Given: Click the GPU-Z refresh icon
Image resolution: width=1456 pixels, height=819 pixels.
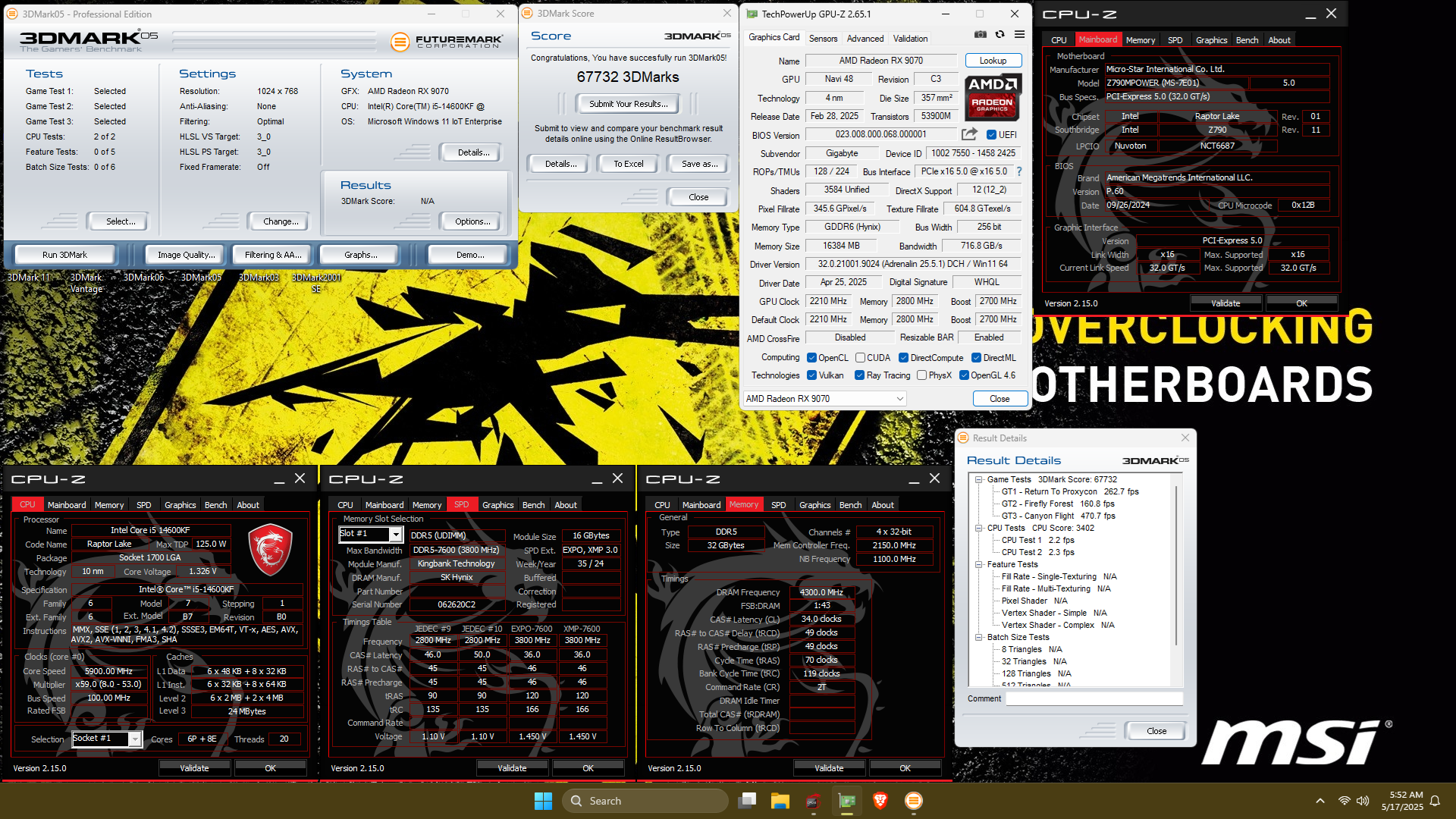Looking at the screenshot, I should [x=1000, y=35].
